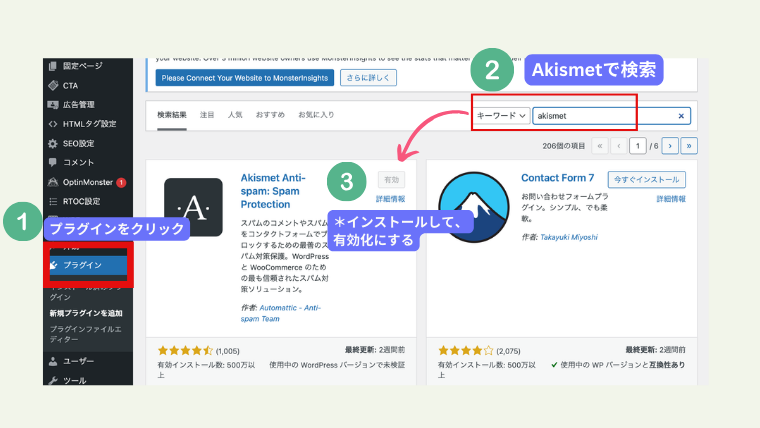760x428 pixels.
Task: Expand the キーワード search type dropdown
Action: point(501,116)
